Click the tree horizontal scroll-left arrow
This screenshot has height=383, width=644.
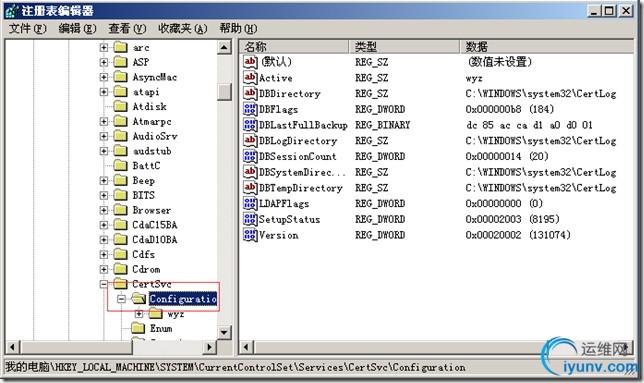tap(12, 347)
